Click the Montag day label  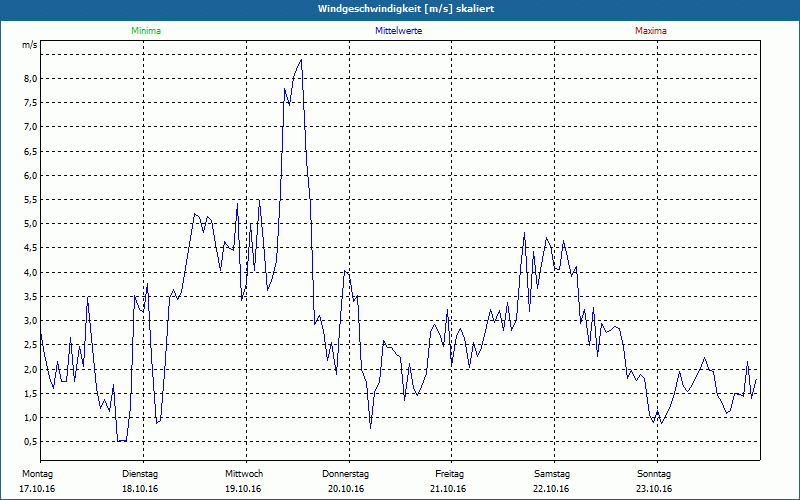tap(38, 474)
